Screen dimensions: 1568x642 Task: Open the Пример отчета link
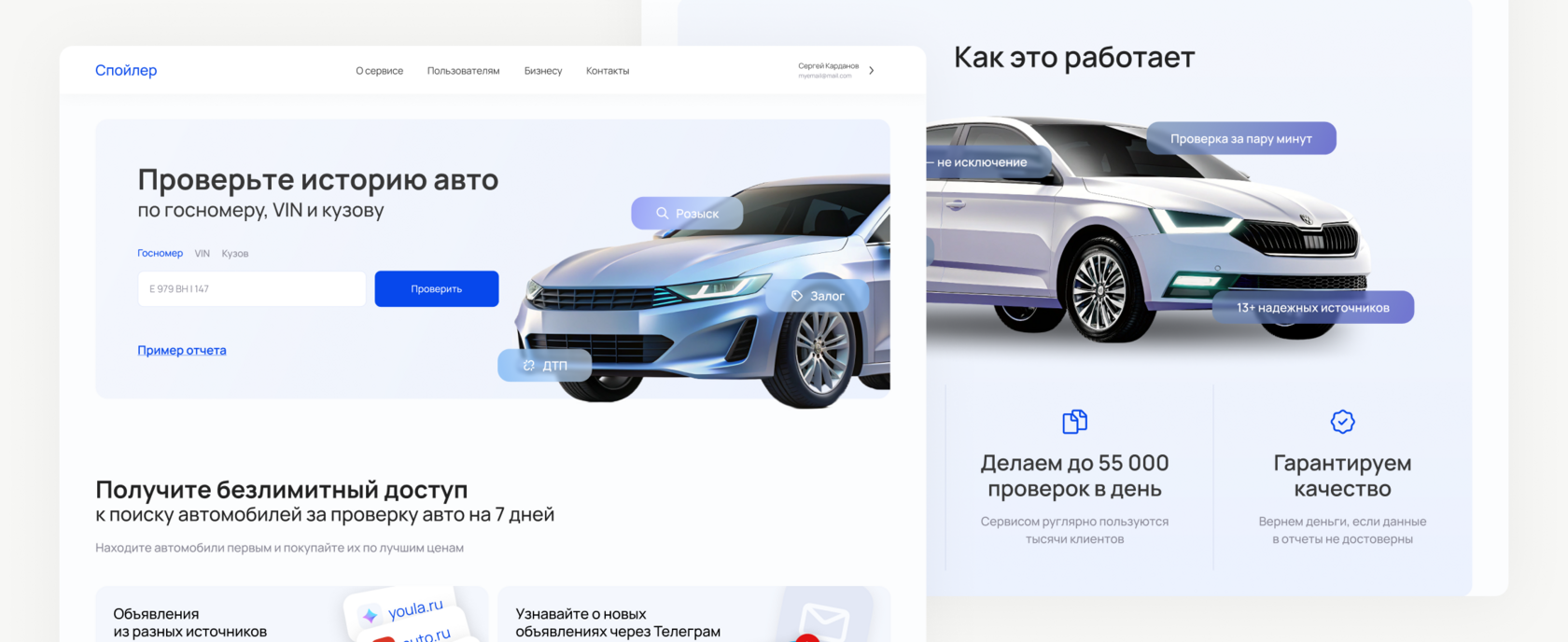182,350
